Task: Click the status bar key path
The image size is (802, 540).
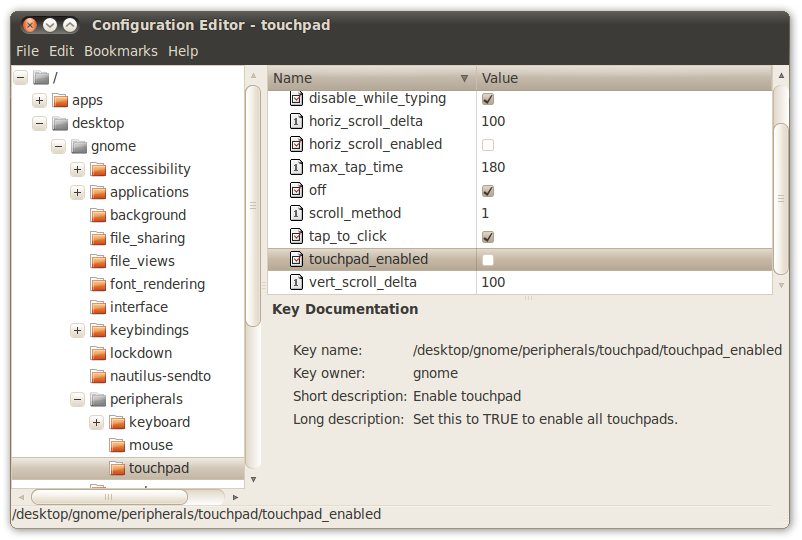Action: [x=197, y=514]
